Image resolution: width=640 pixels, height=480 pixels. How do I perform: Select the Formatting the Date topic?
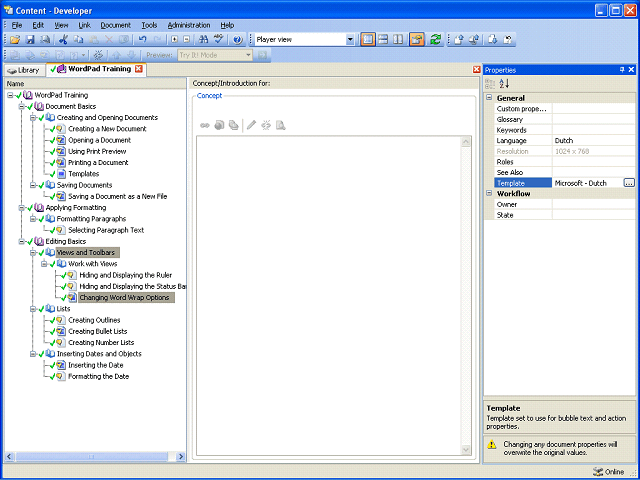point(98,376)
